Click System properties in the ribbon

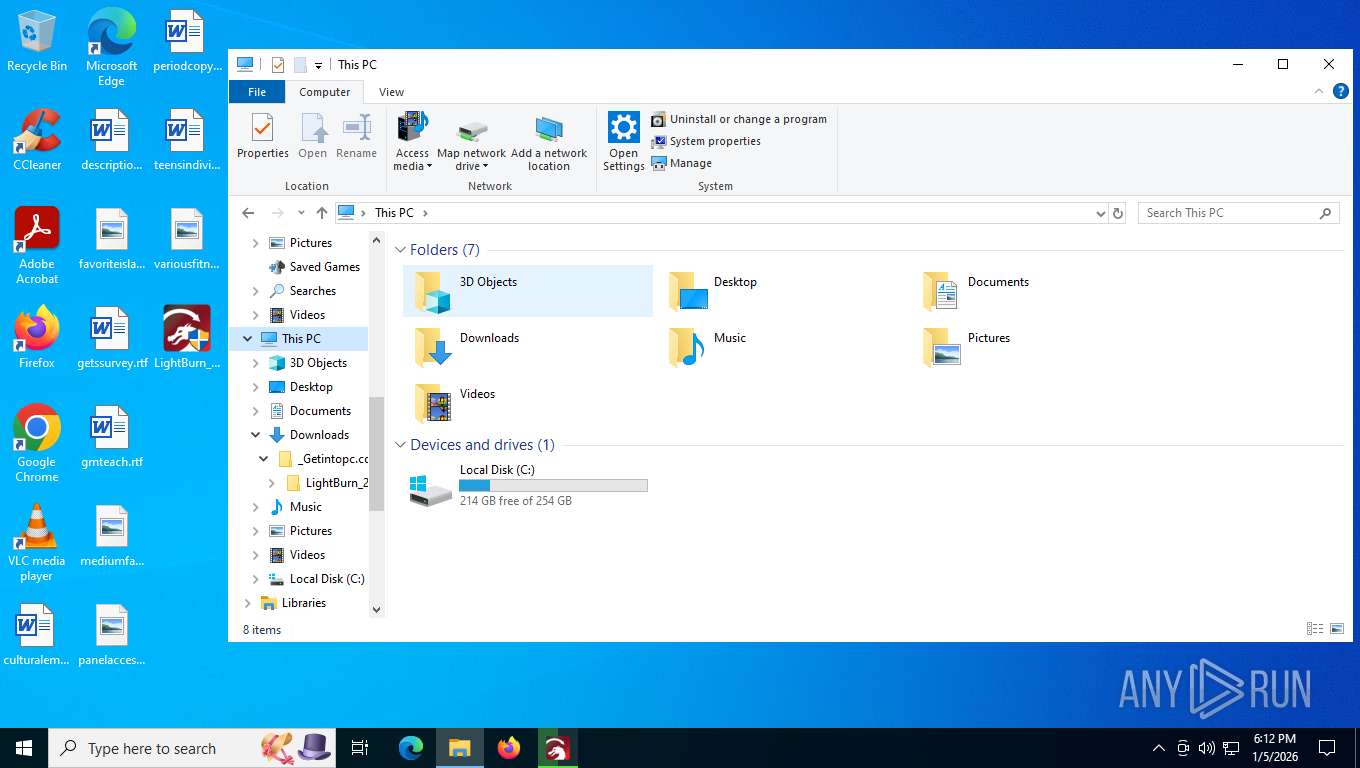pos(706,141)
